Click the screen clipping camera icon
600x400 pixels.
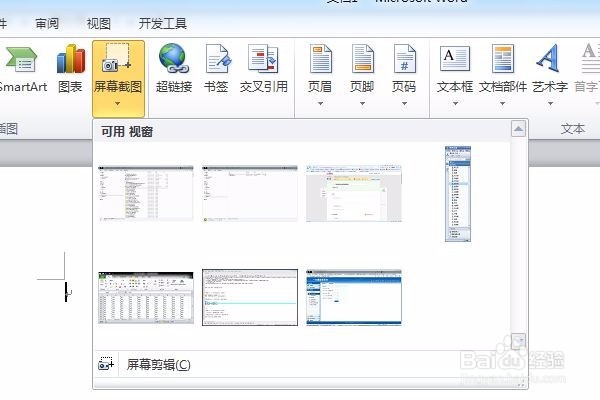click(106, 364)
